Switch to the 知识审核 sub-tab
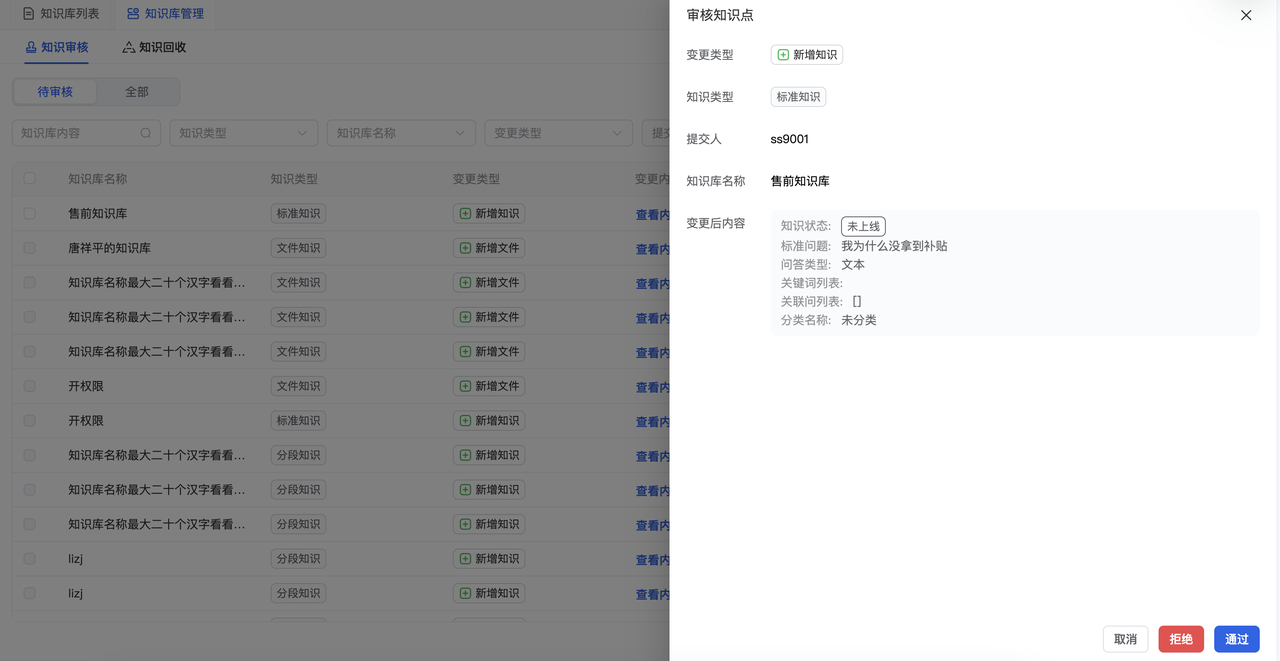 [57, 47]
